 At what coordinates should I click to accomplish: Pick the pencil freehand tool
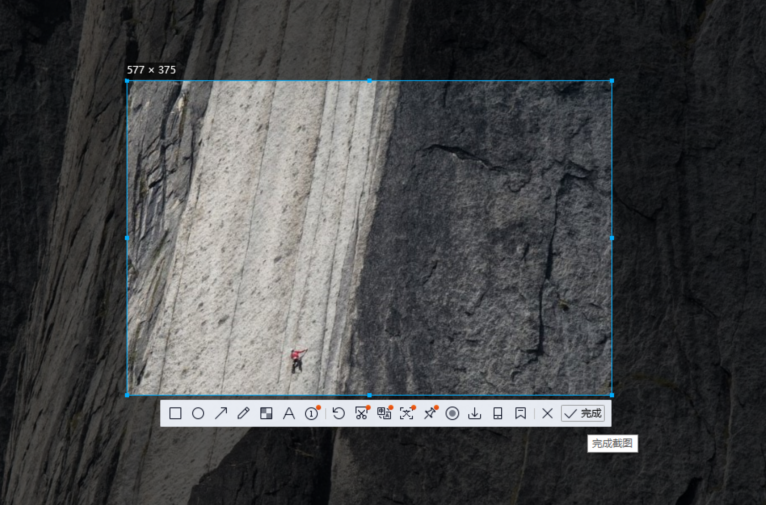click(x=243, y=413)
